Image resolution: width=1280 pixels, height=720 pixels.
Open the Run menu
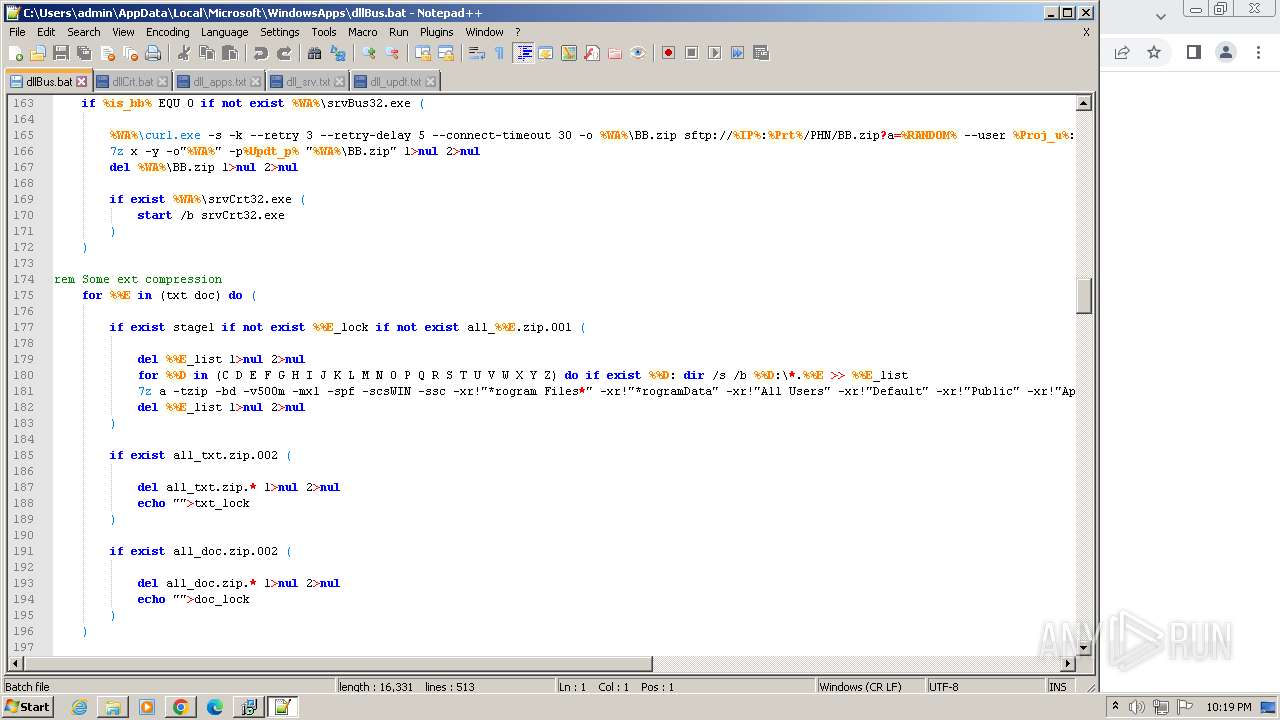[x=399, y=32]
